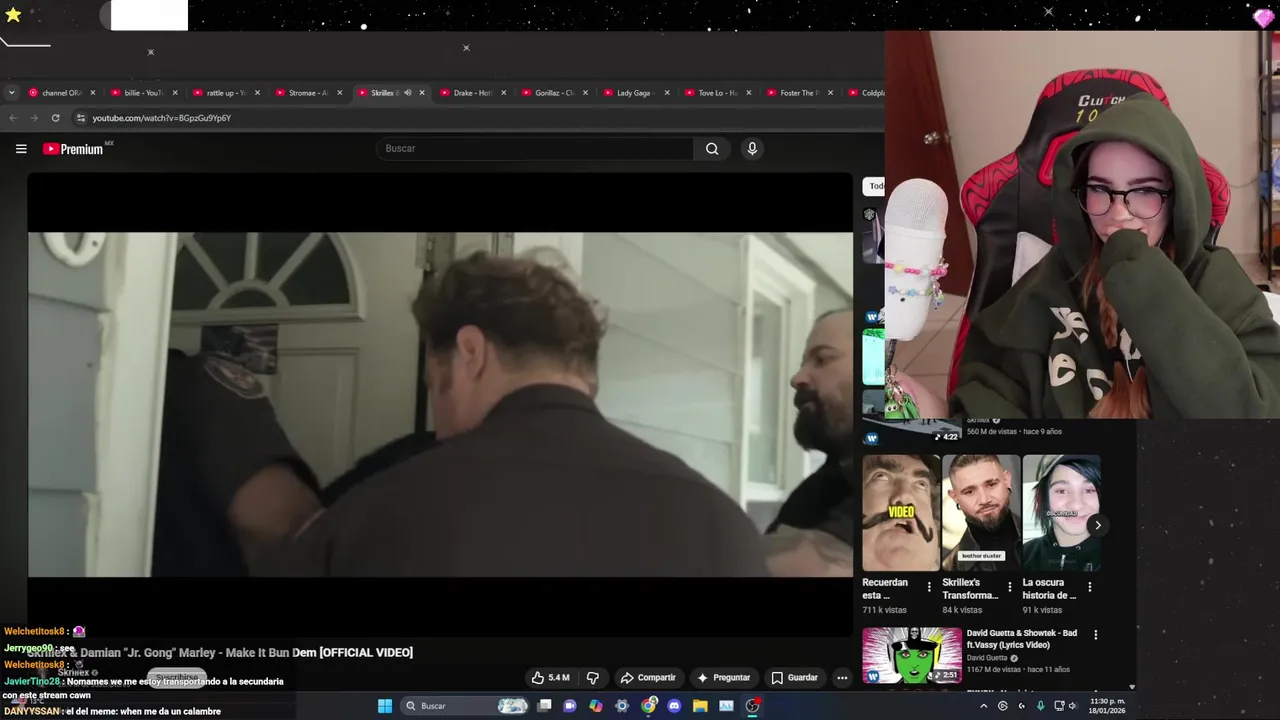Open the 'Skrillex's Transforma...' Short thumbnail

coord(981,513)
